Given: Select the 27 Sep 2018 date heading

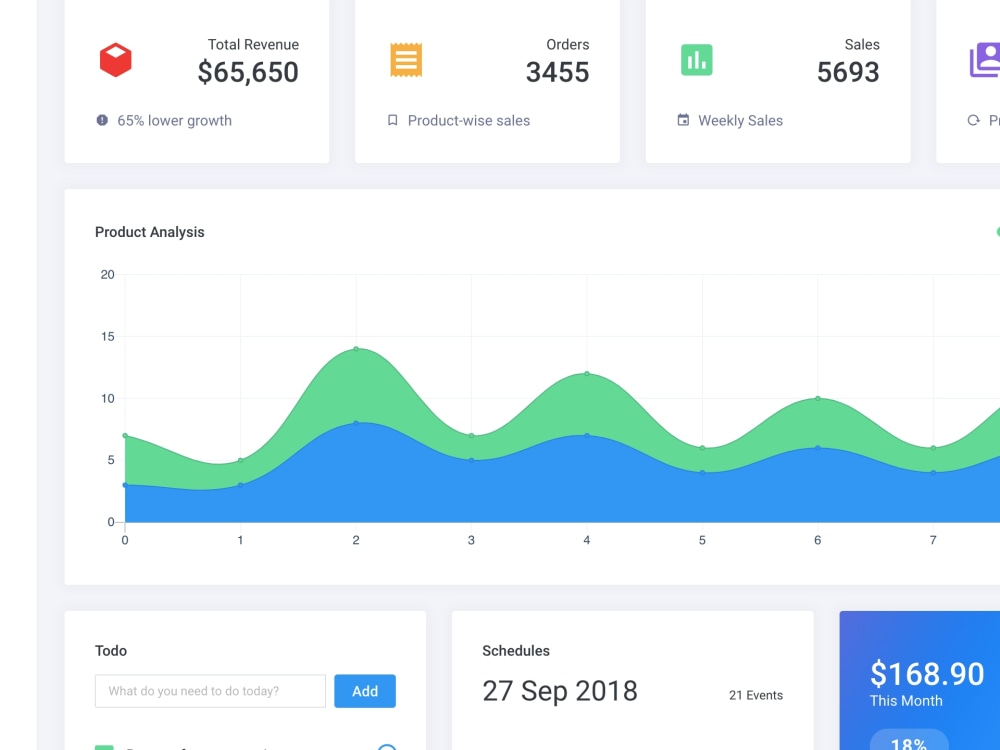Looking at the screenshot, I should point(559,690).
